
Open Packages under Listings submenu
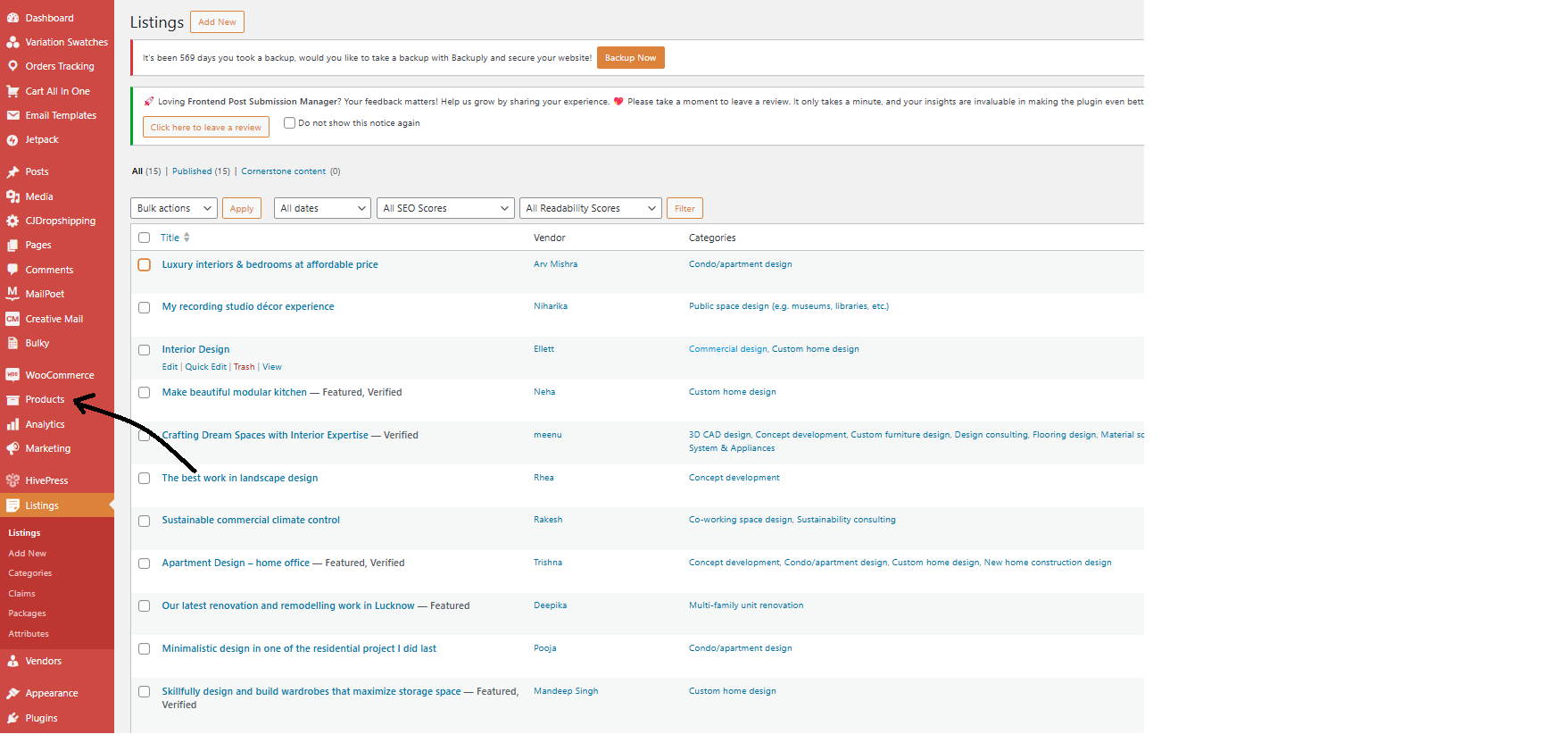pyautogui.click(x=28, y=613)
